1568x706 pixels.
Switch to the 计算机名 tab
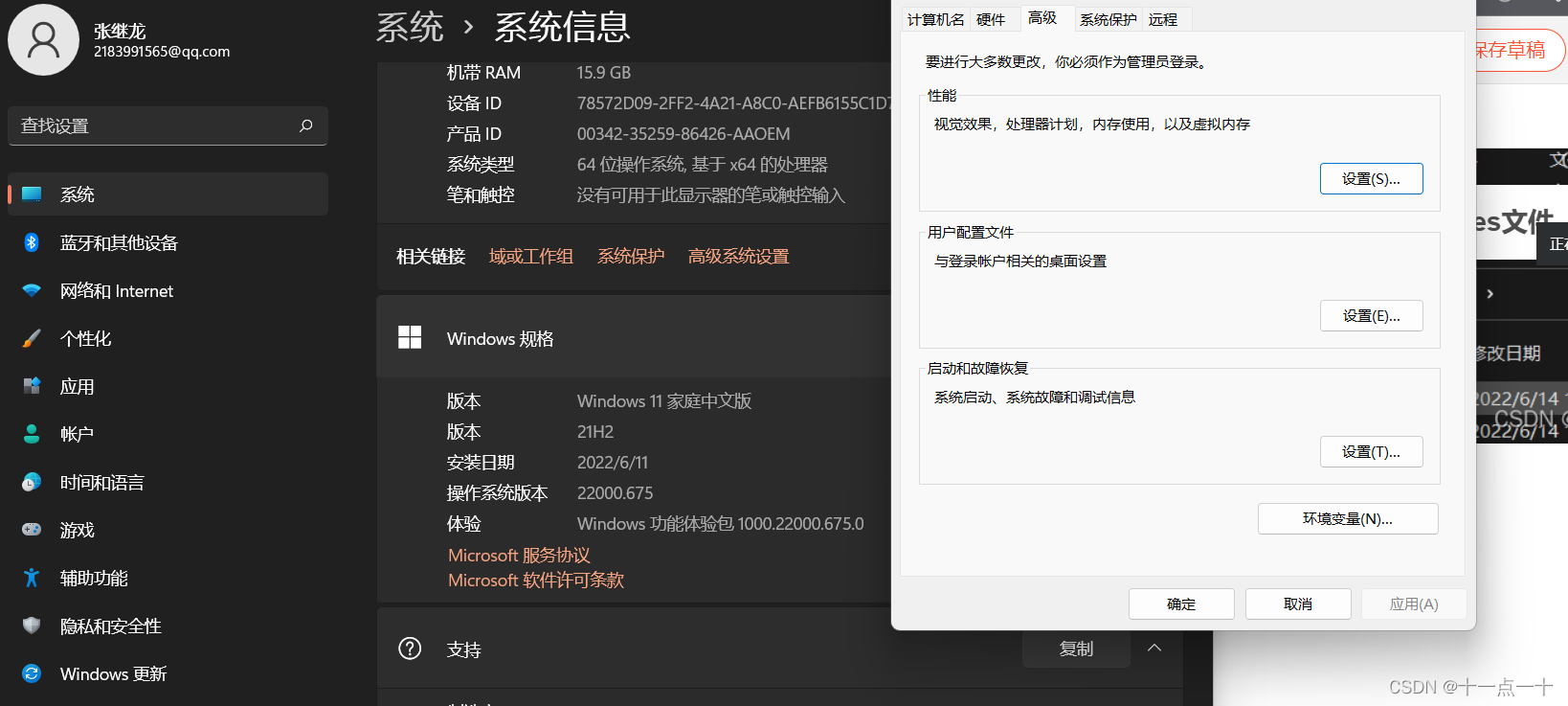click(x=935, y=19)
